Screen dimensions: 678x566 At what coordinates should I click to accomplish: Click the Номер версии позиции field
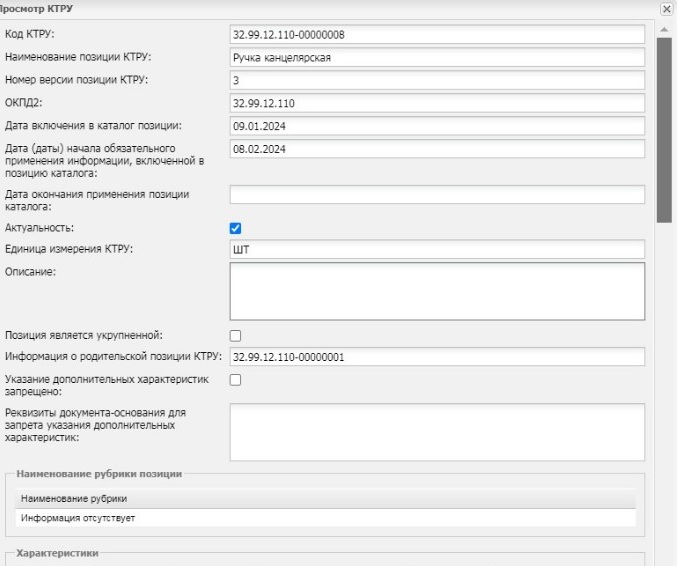[x=437, y=80]
